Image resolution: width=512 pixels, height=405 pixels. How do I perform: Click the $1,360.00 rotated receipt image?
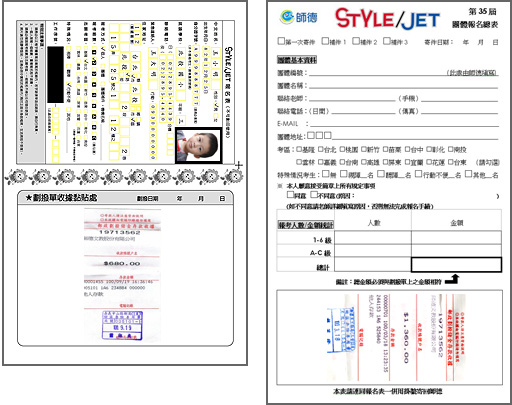click(397, 337)
